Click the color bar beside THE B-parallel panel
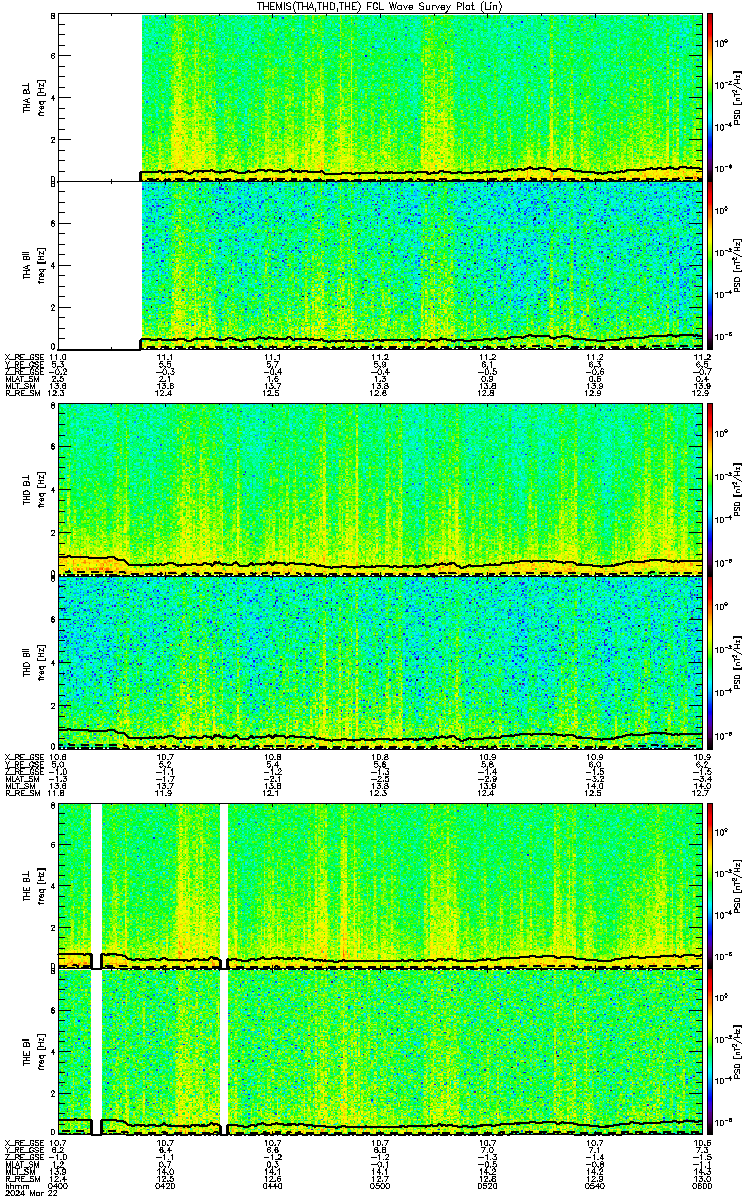This screenshot has width=750, height=1200. 711,1052
